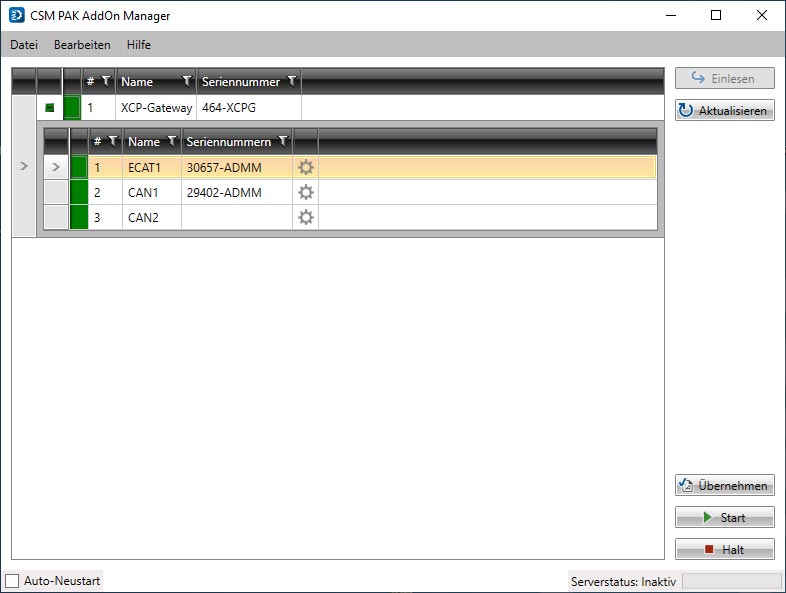Open settings gear for CAN1 row
Screen dimensions: 786x593
(x=306, y=192)
